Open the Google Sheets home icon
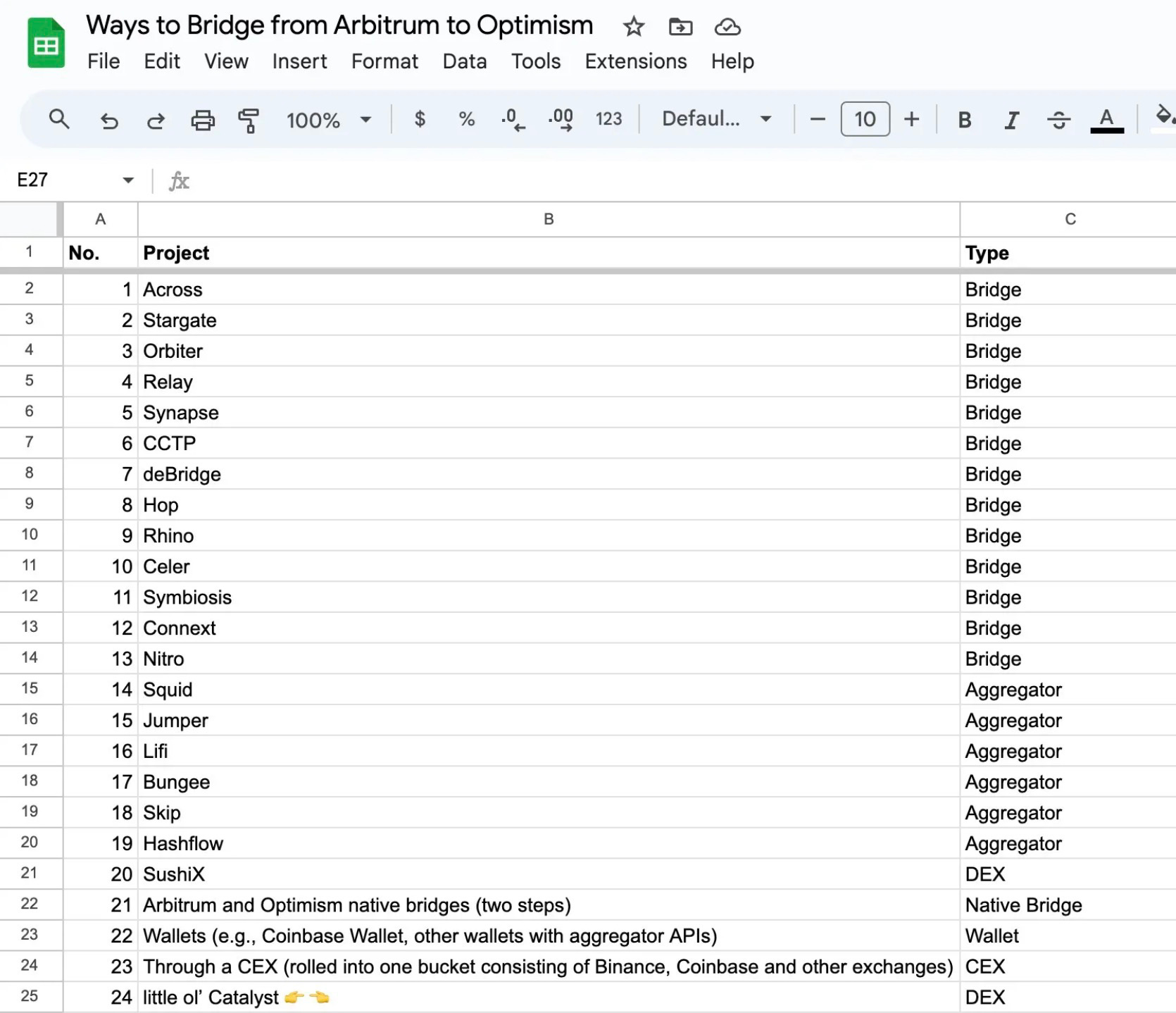 pos(46,44)
